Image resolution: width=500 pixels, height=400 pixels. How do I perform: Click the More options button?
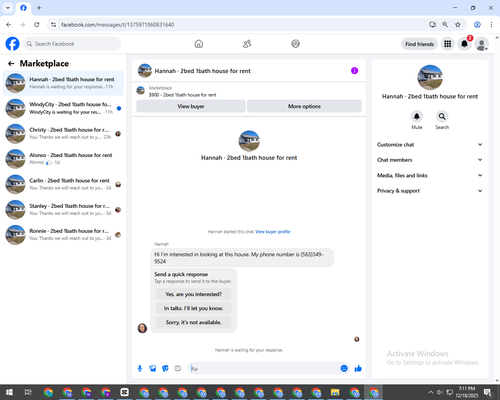coord(304,106)
